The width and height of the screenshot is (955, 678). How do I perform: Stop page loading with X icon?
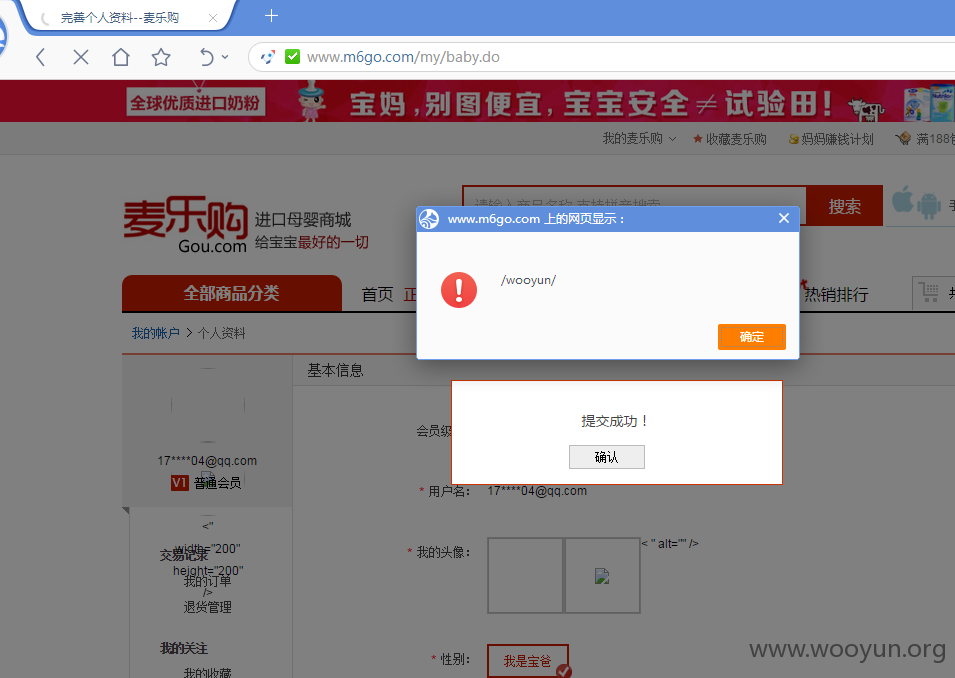(80, 57)
